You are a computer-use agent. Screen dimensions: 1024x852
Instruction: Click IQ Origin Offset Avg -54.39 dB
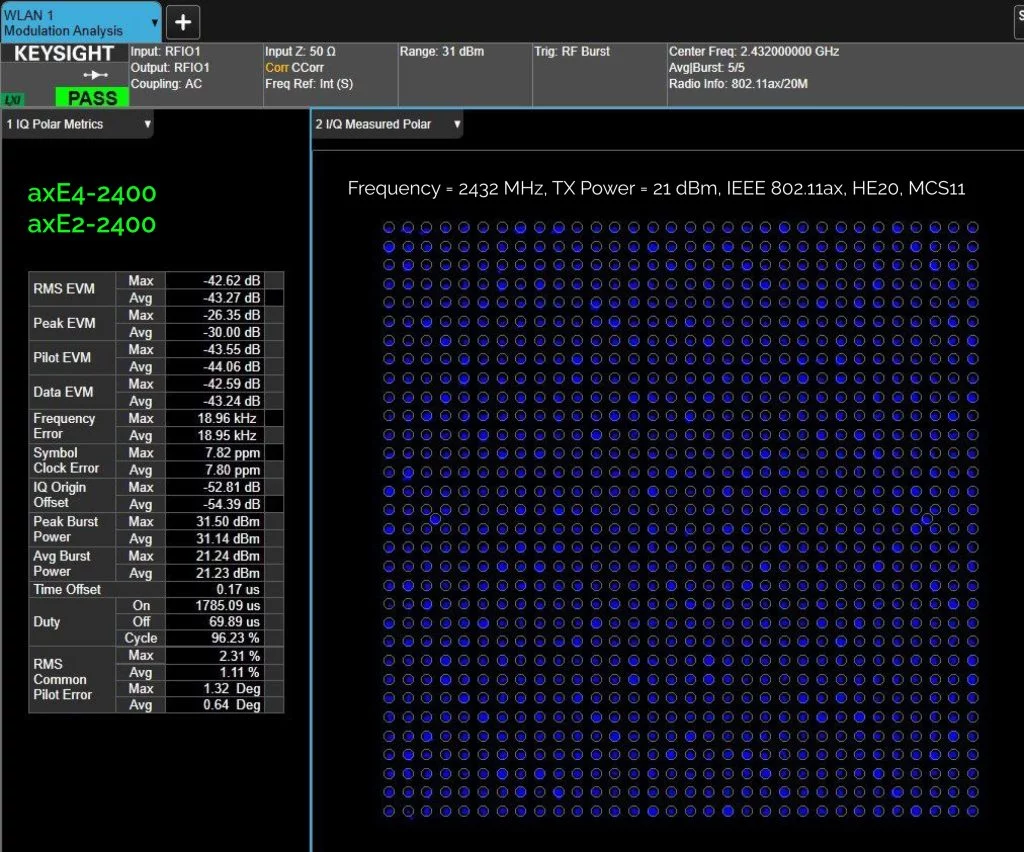click(214, 505)
